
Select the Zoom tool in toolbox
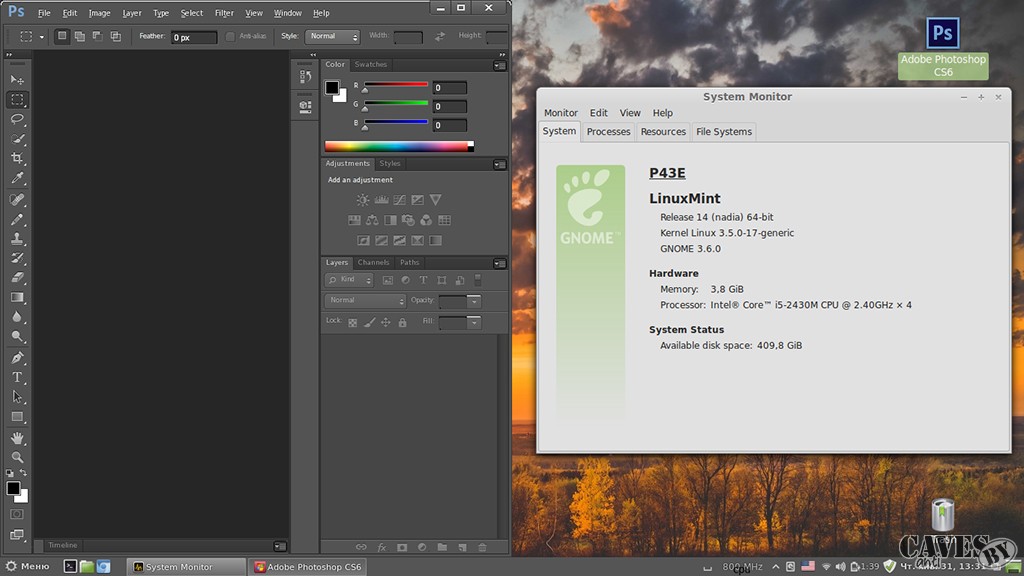click(17, 457)
